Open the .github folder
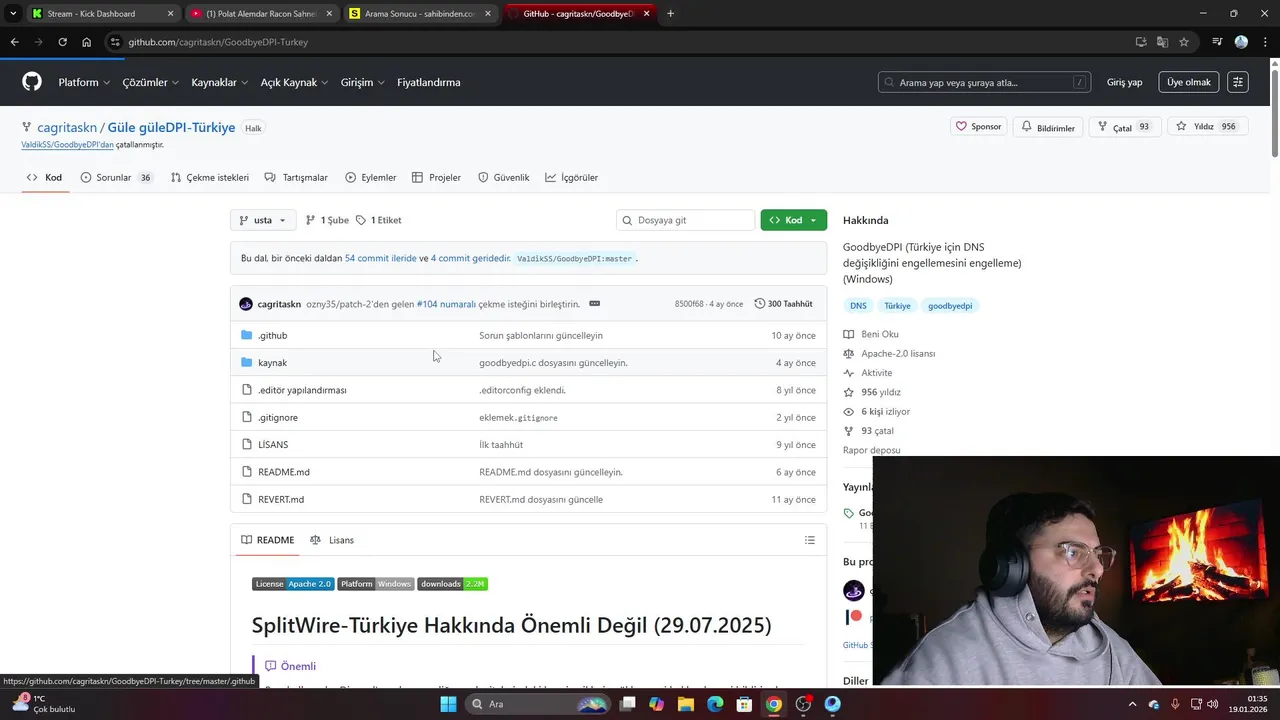The image size is (1280, 720). [x=272, y=335]
